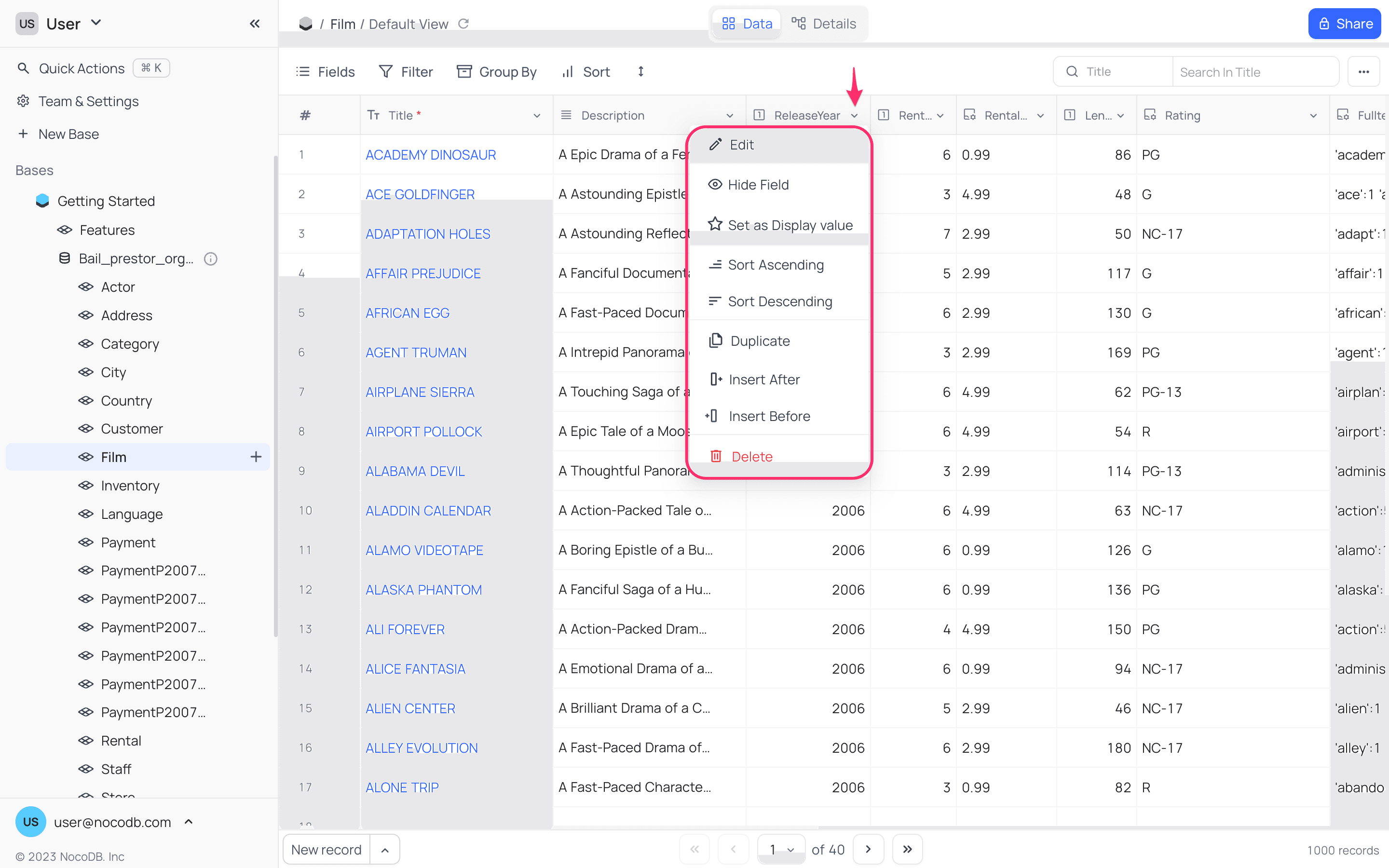Expand New record options caret

(385, 850)
